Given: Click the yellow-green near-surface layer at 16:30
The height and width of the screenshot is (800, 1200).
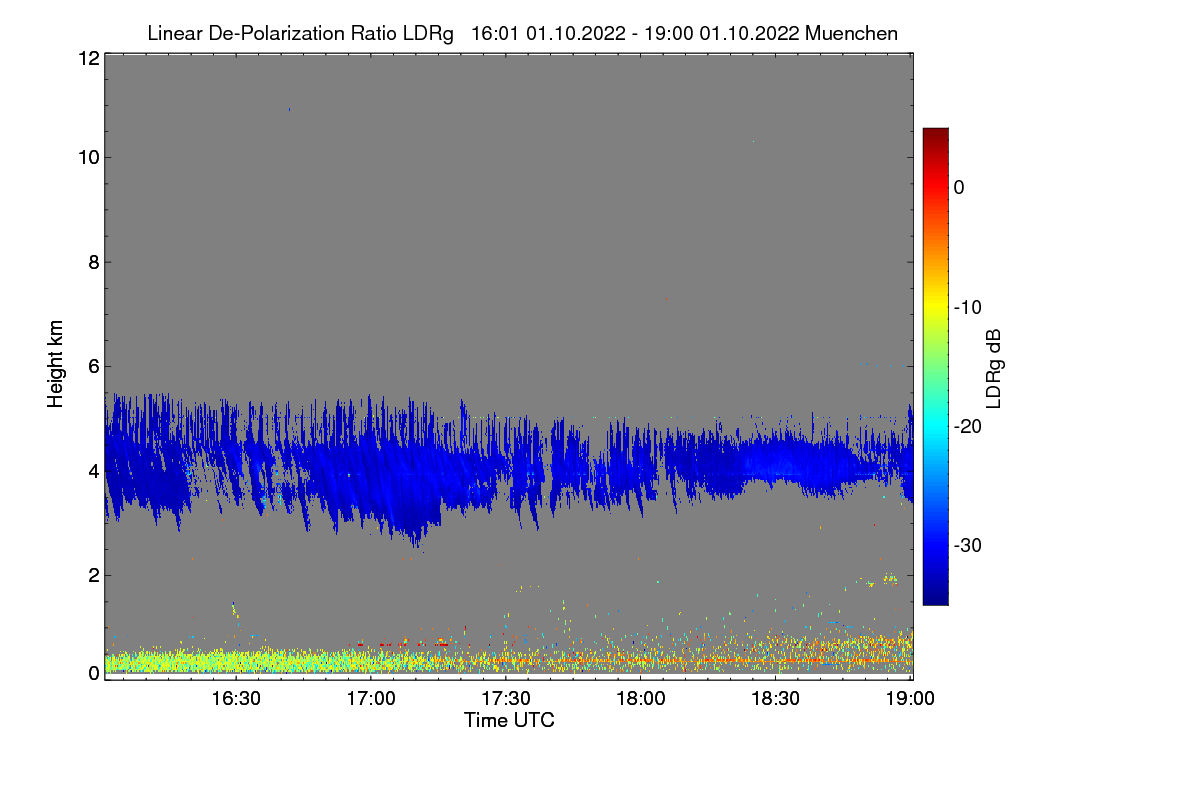Looking at the screenshot, I should point(236,661).
